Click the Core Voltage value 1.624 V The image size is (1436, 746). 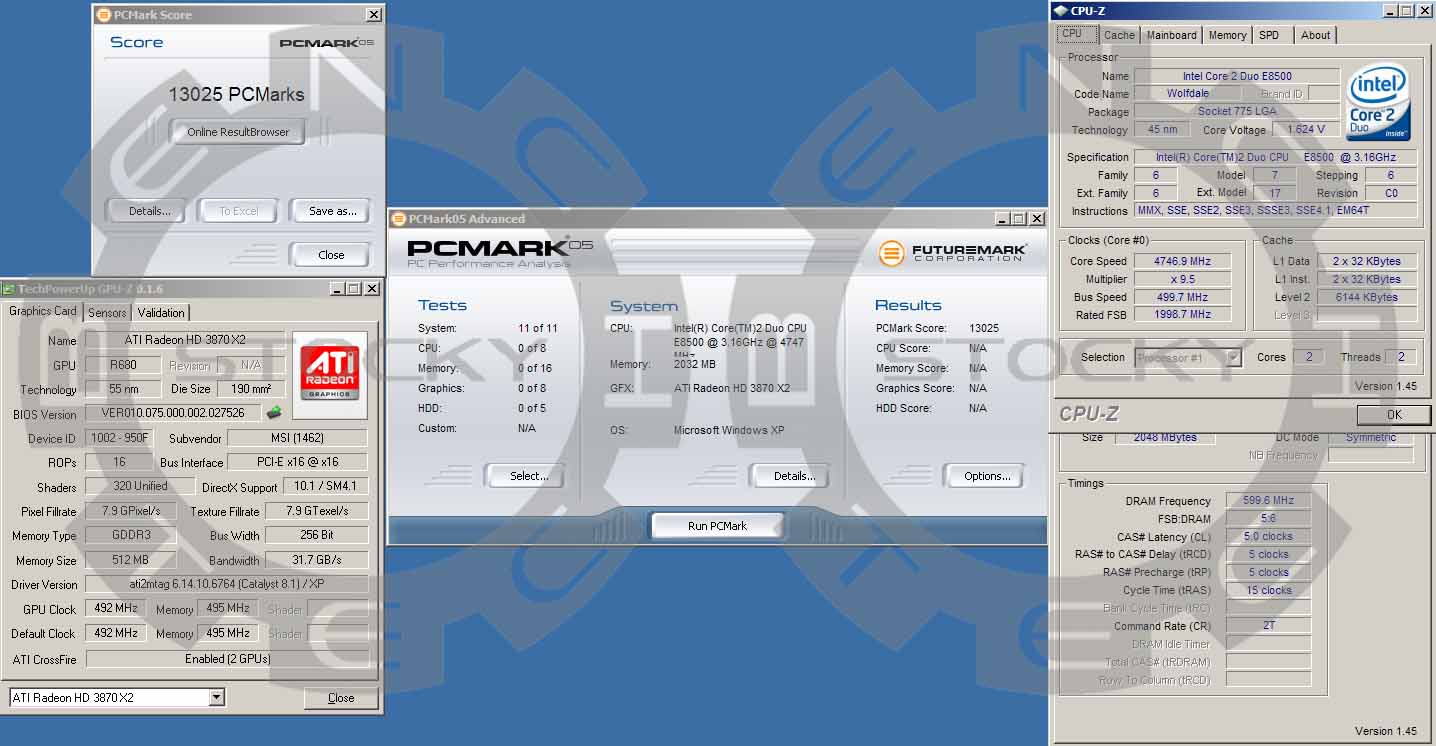click(x=1306, y=130)
